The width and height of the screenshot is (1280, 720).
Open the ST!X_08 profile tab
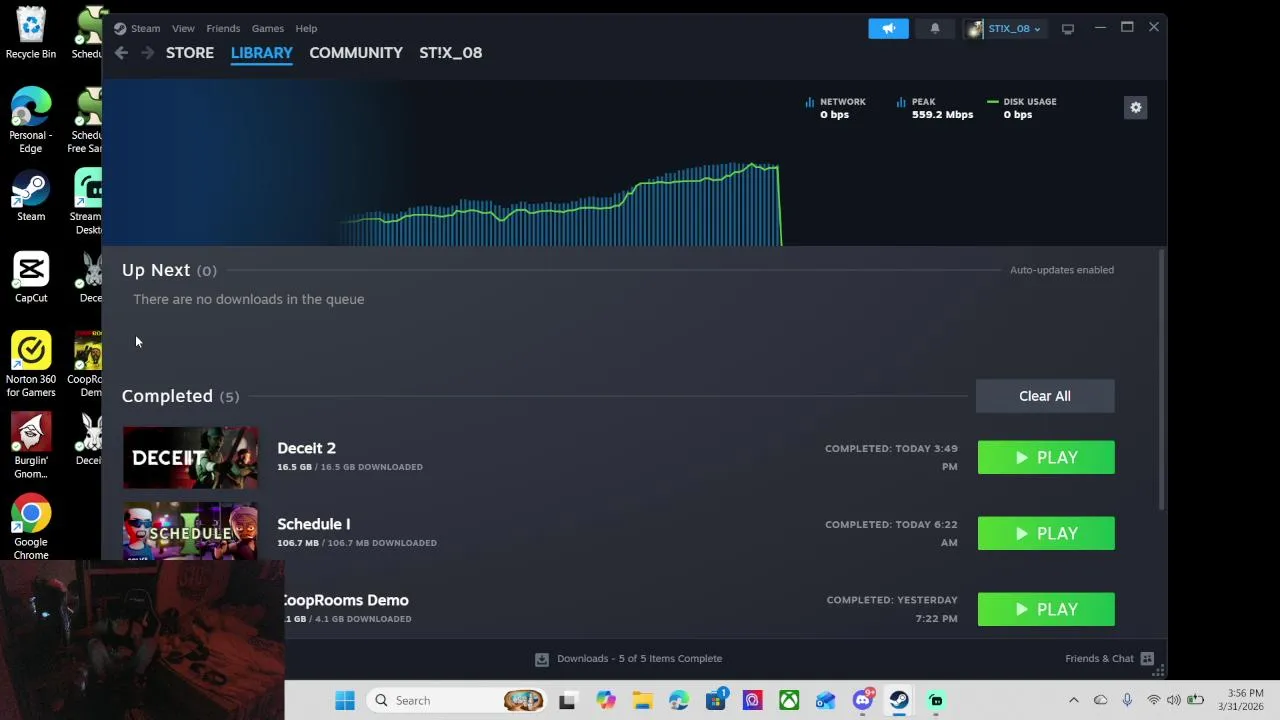(451, 53)
